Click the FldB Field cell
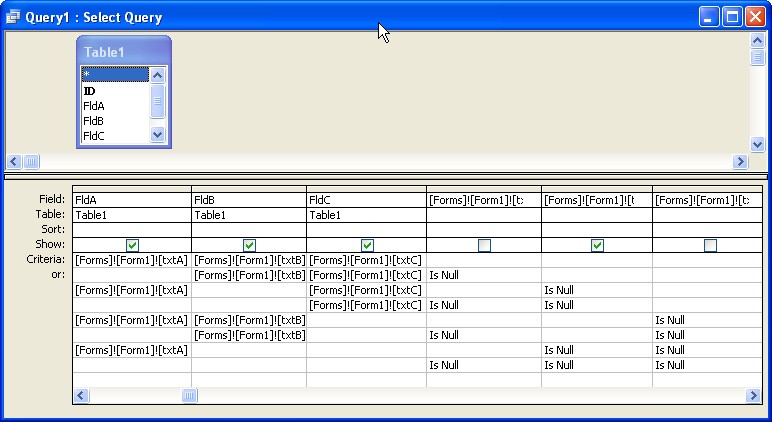This screenshot has height=422, width=772. pyautogui.click(x=249, y=200)
